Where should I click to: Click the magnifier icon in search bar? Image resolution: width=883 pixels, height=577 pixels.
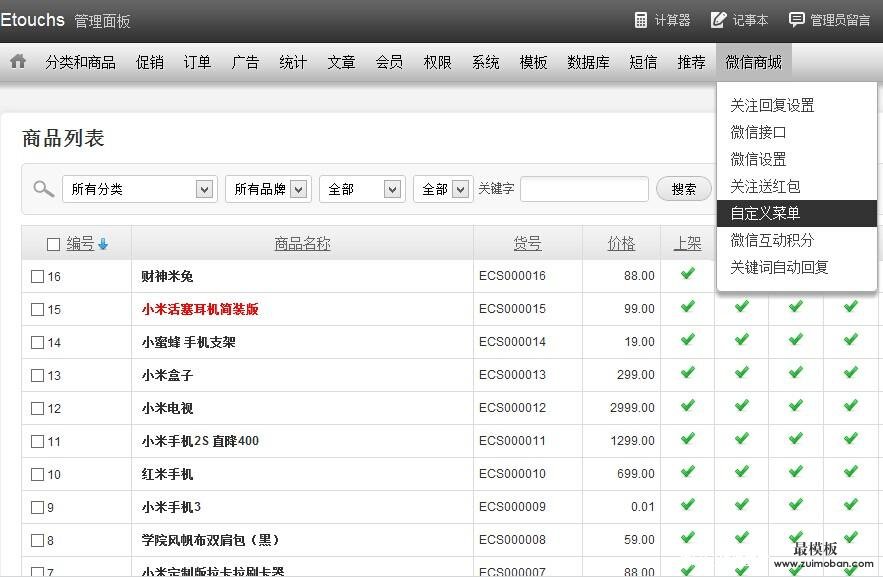[x=43, y=189]
